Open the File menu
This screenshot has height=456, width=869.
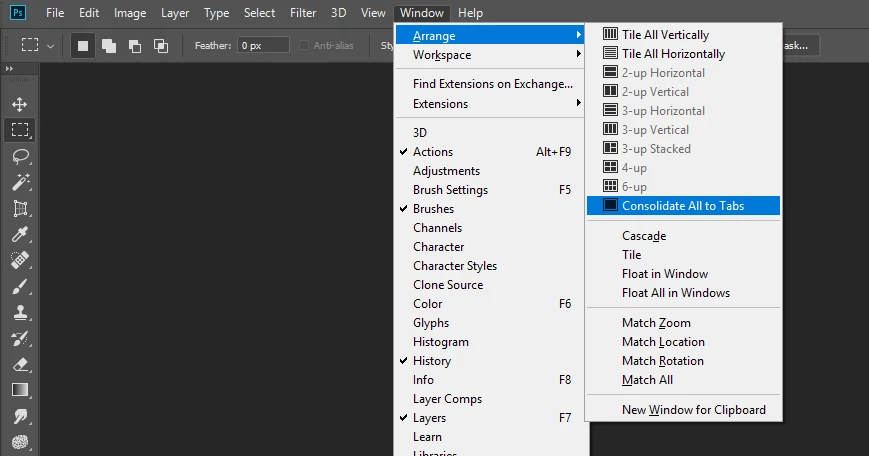click(55, 13)
